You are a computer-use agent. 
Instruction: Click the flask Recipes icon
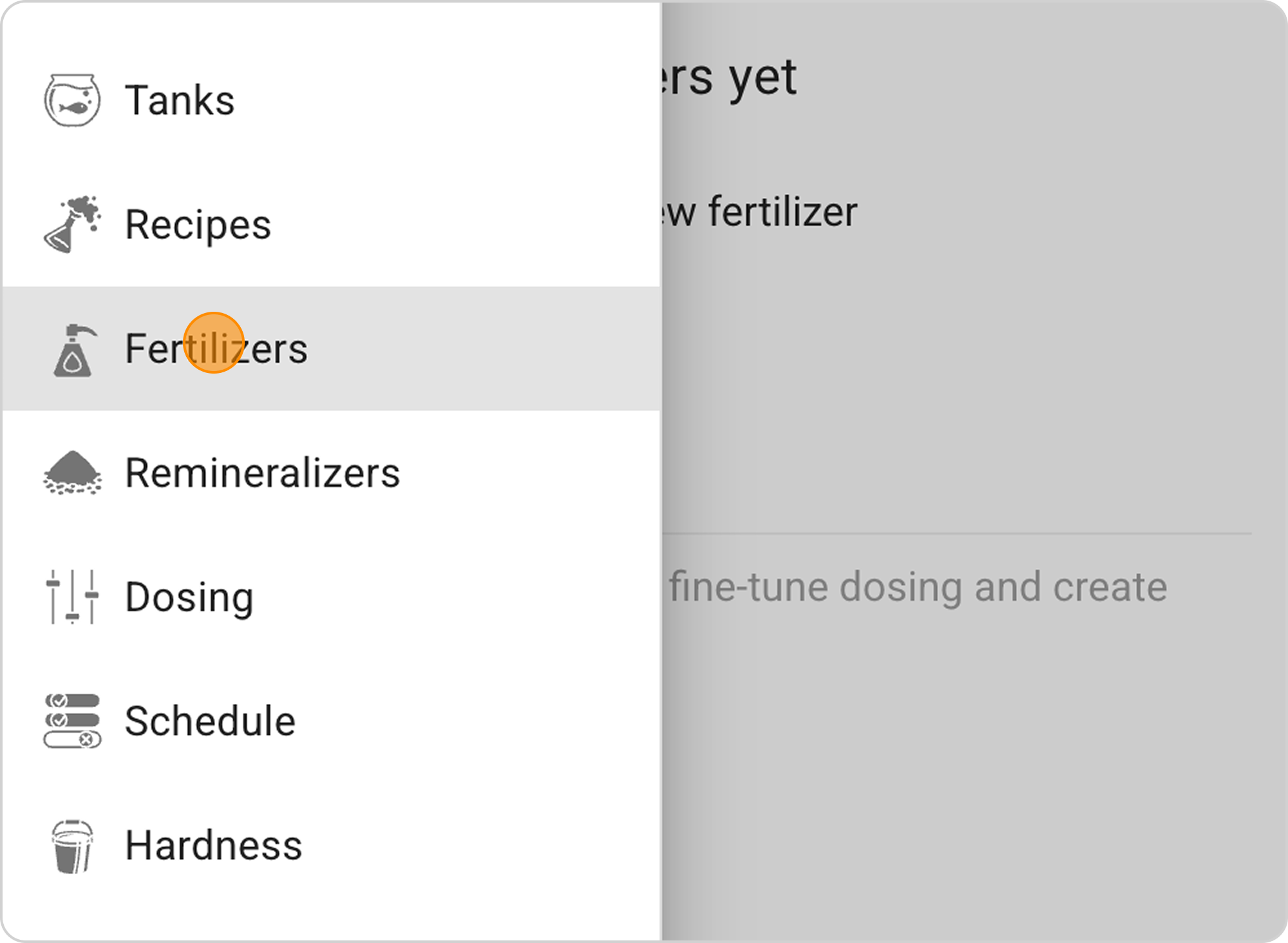coord(72,224)
